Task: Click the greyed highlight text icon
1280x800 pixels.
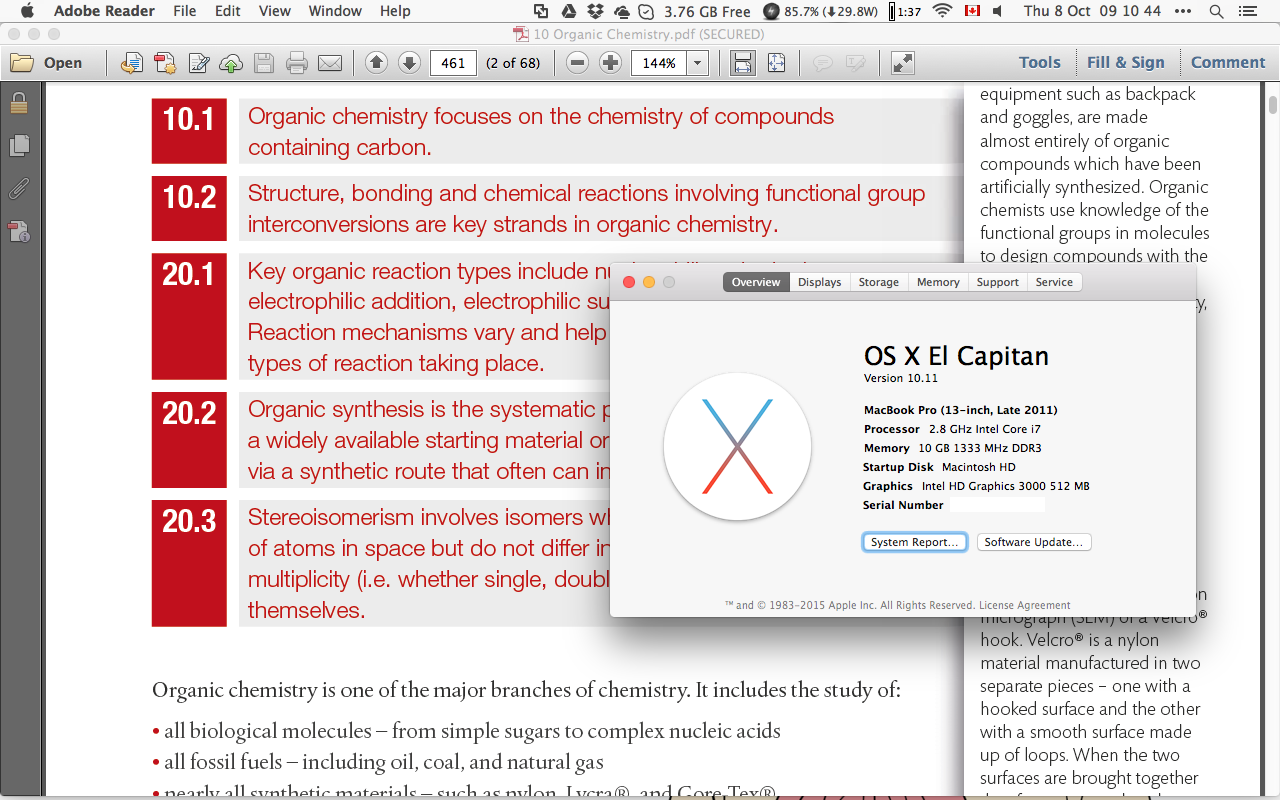Action: click(855, 63)
